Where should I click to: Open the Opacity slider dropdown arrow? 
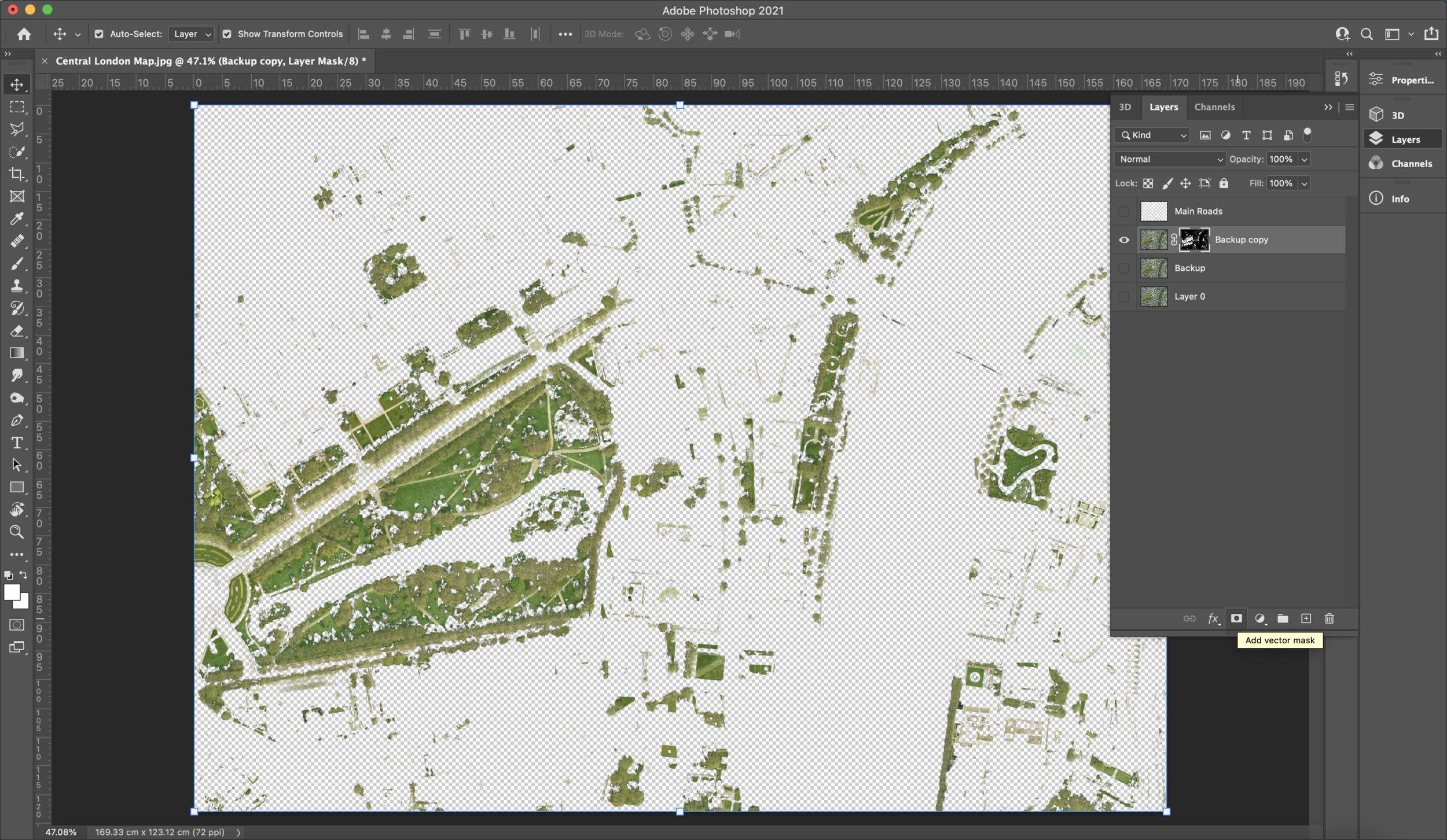coord(1304,159)
